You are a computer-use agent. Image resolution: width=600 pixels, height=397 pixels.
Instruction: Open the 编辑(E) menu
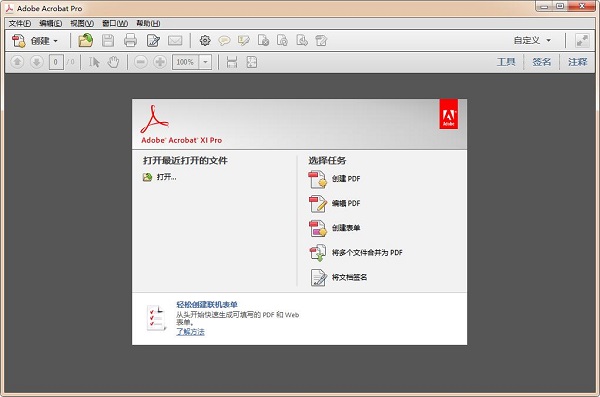coord(51,23)
